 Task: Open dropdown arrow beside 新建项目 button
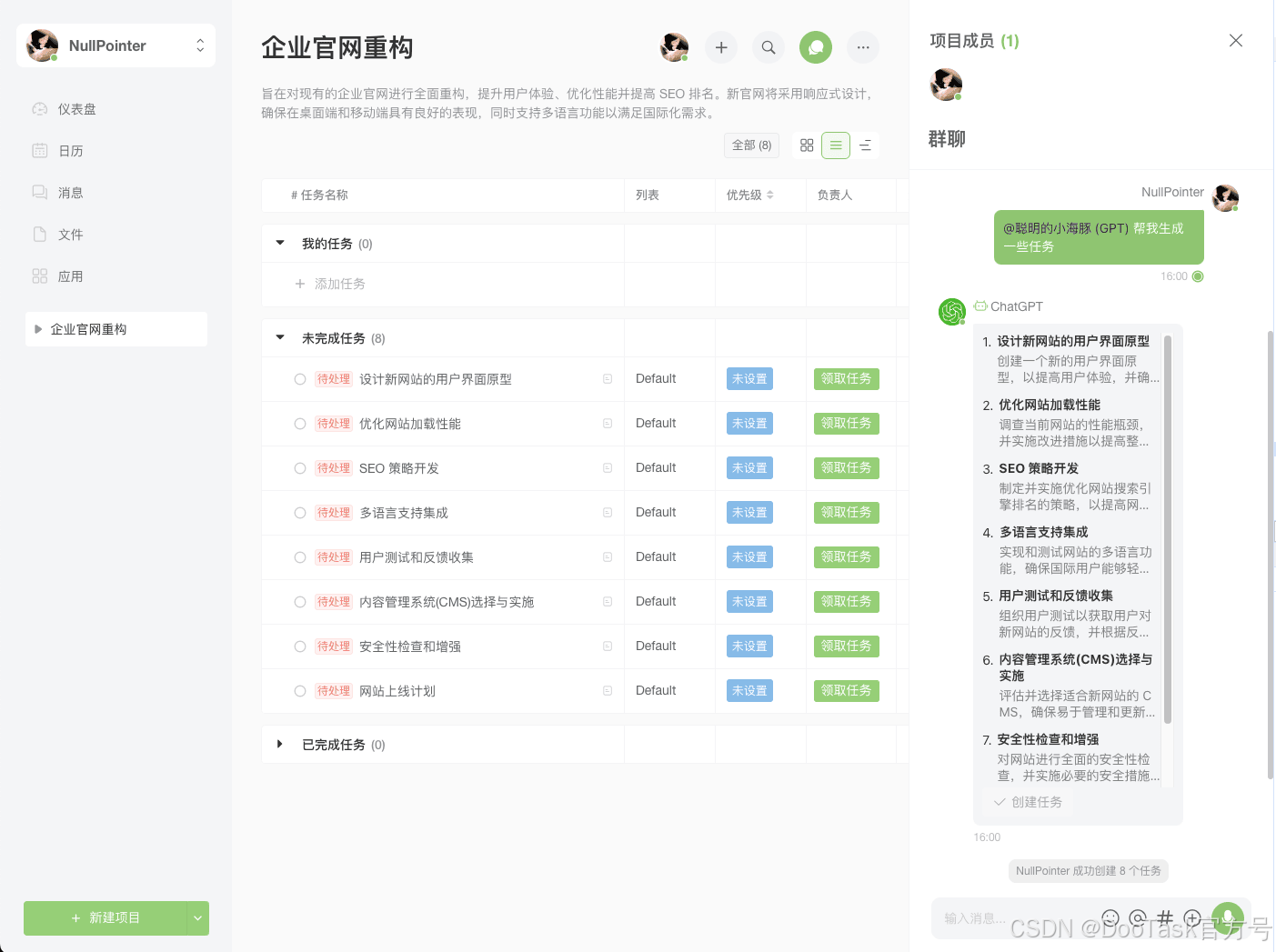point(198,918)
